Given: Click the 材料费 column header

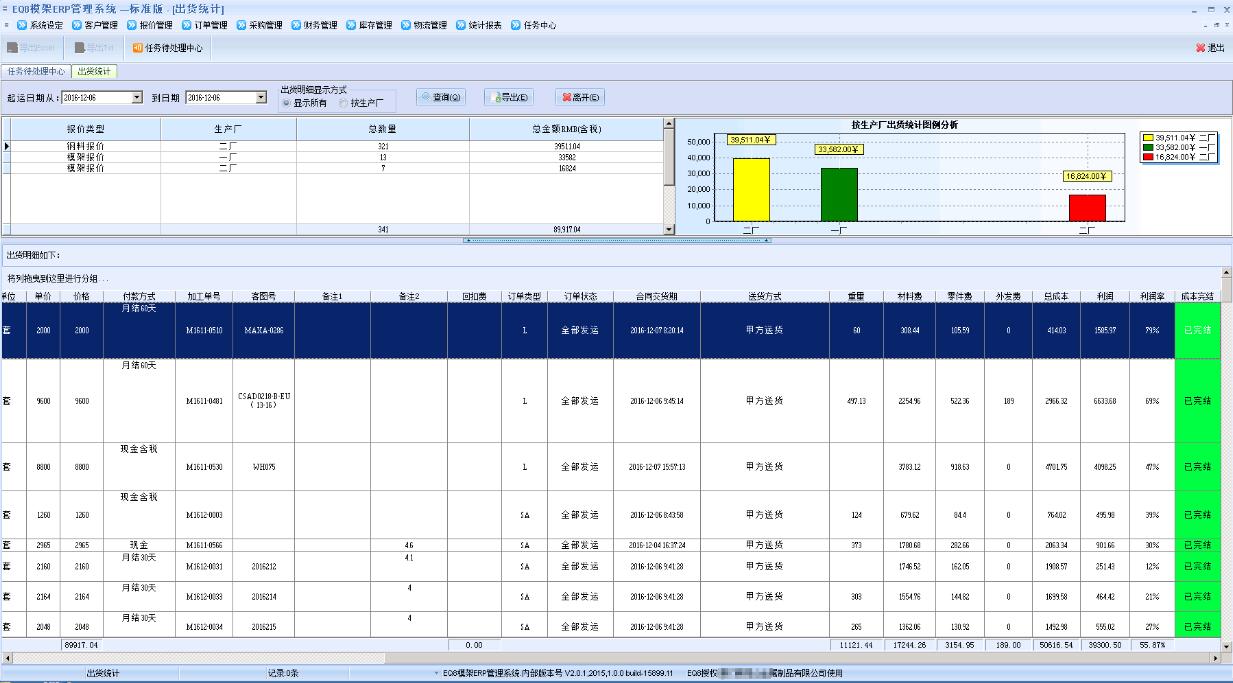Looking at the screenshot, I should (x=909, y=297).
